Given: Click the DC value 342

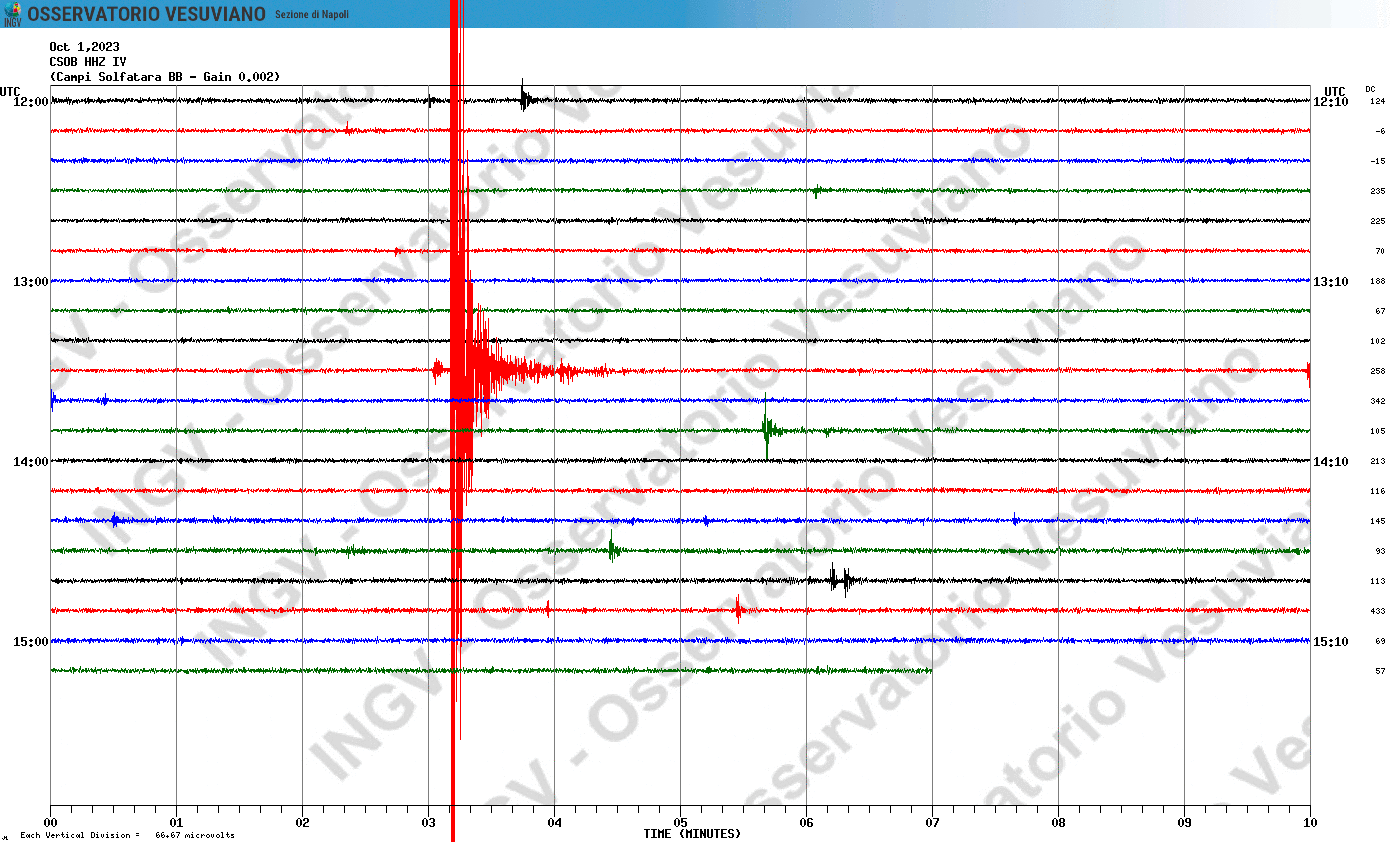Looking at the screenshot, I should tap(1377, 401).
